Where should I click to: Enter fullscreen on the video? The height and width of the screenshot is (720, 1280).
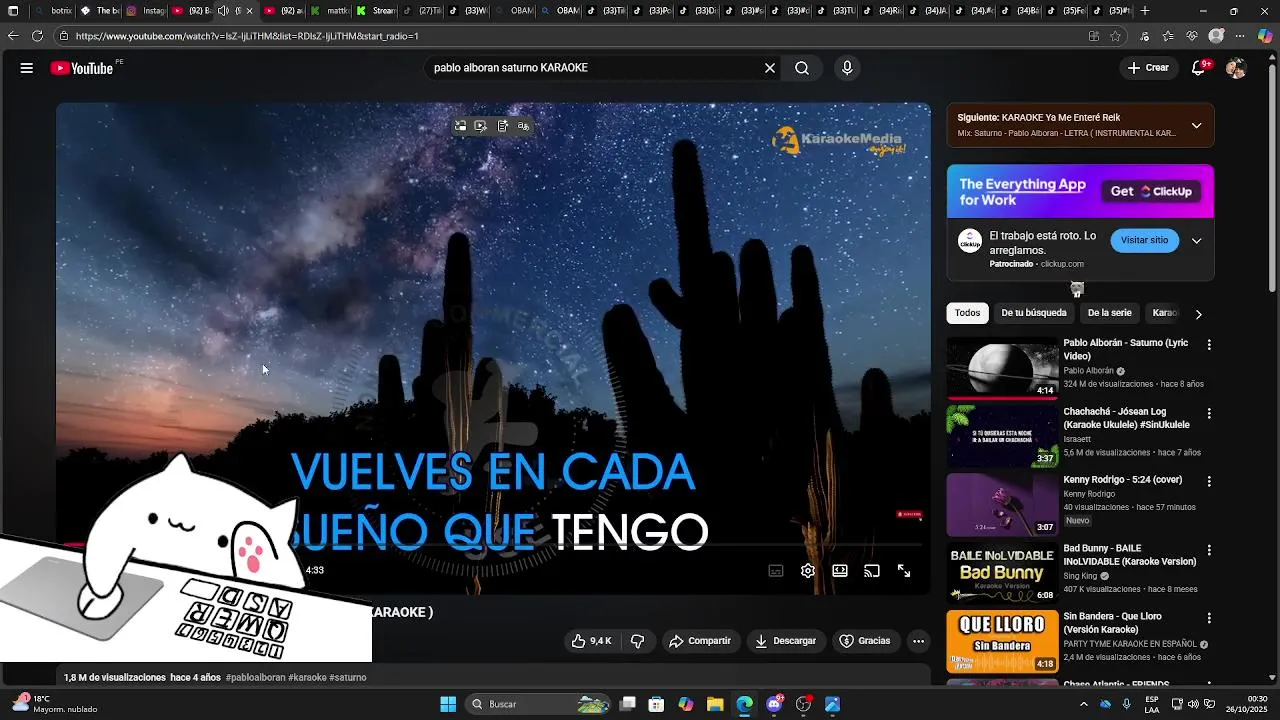point(904,571)
